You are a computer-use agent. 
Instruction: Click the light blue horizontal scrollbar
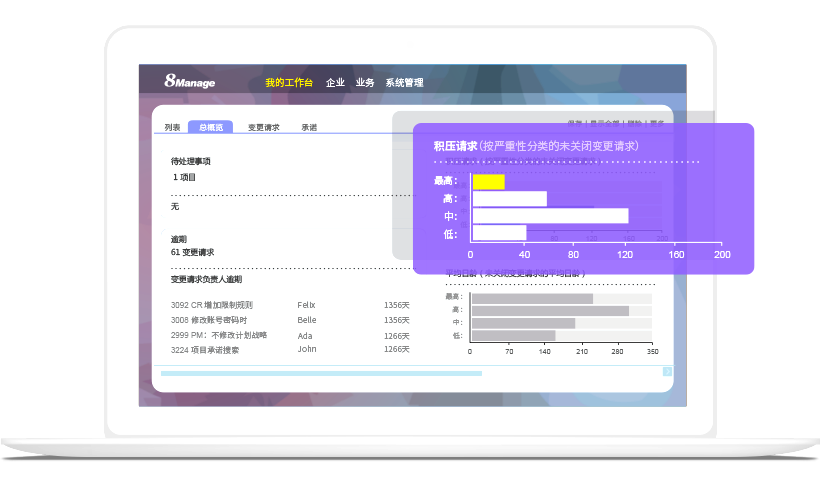pos(320,373)
